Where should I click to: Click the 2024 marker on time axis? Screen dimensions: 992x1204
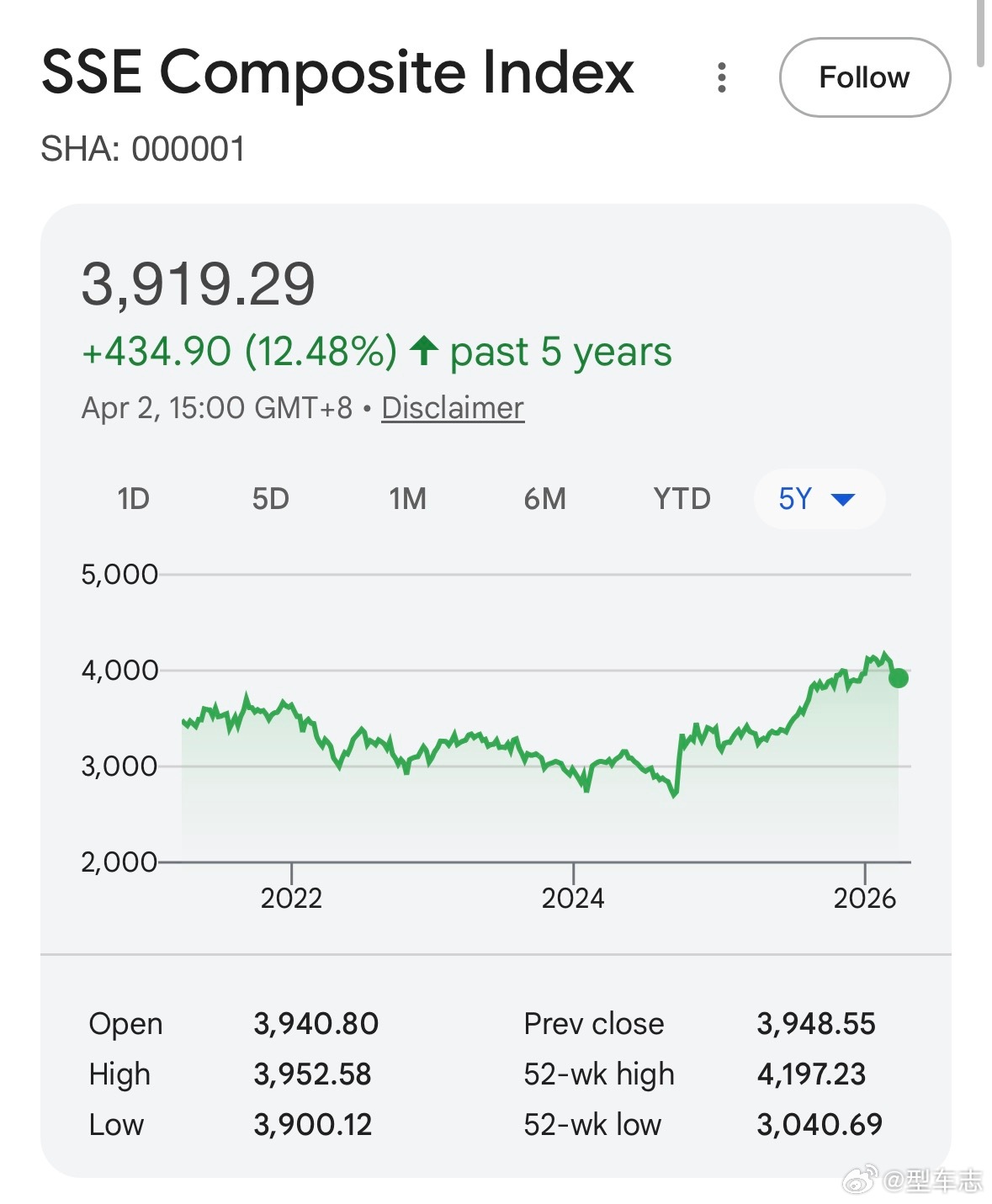tap(573, 898)
